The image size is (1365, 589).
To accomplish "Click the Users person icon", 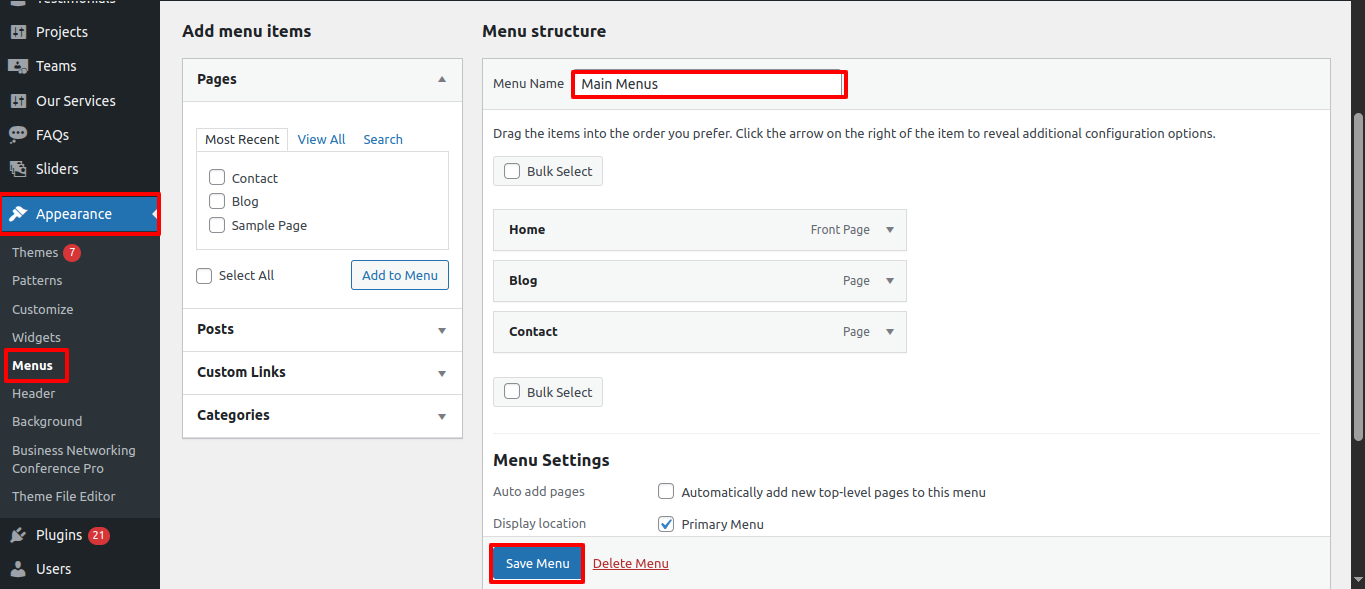I will pyautogui.click(x=18, y=569).
